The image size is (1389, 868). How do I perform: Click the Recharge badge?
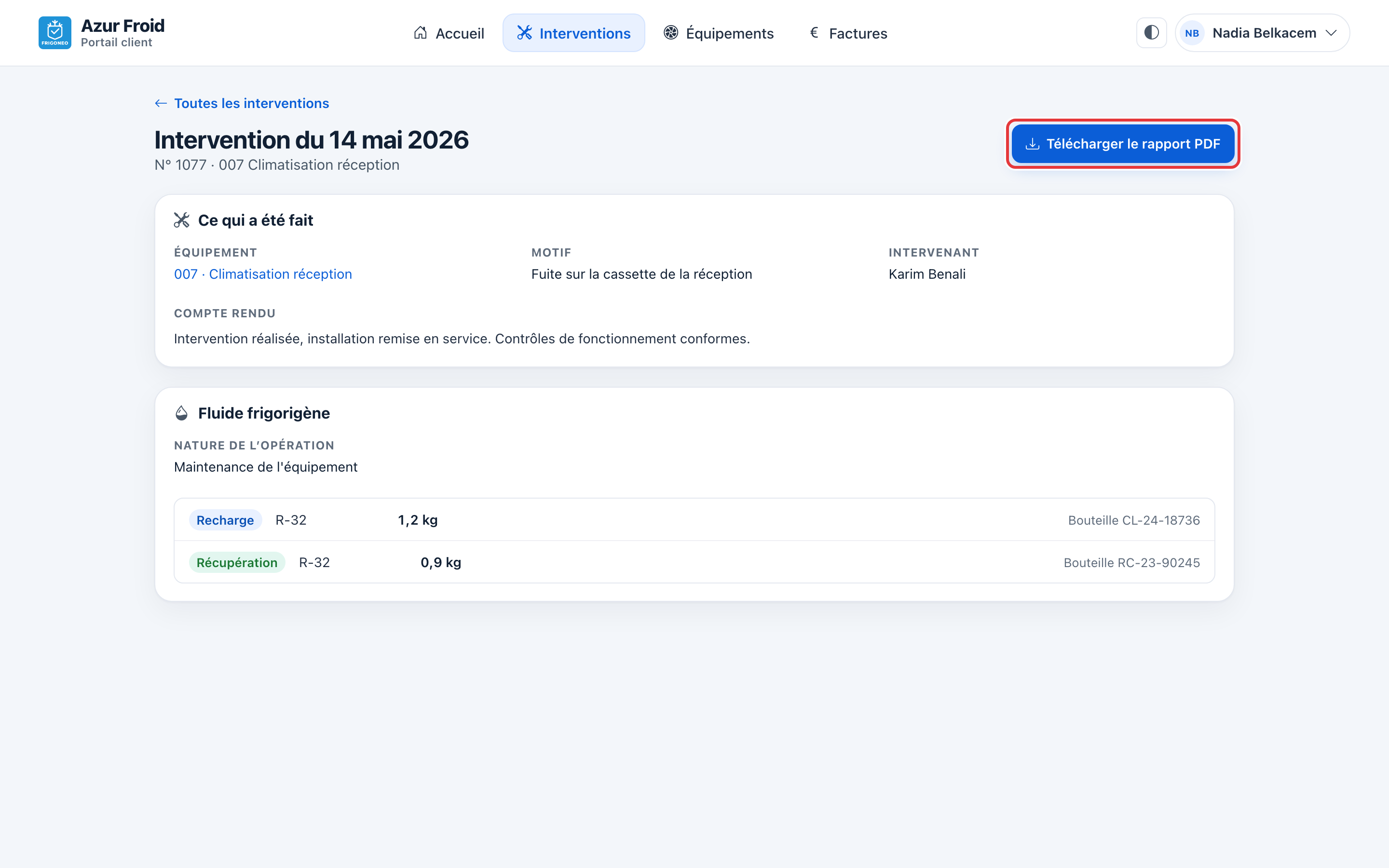coord(225,520)
